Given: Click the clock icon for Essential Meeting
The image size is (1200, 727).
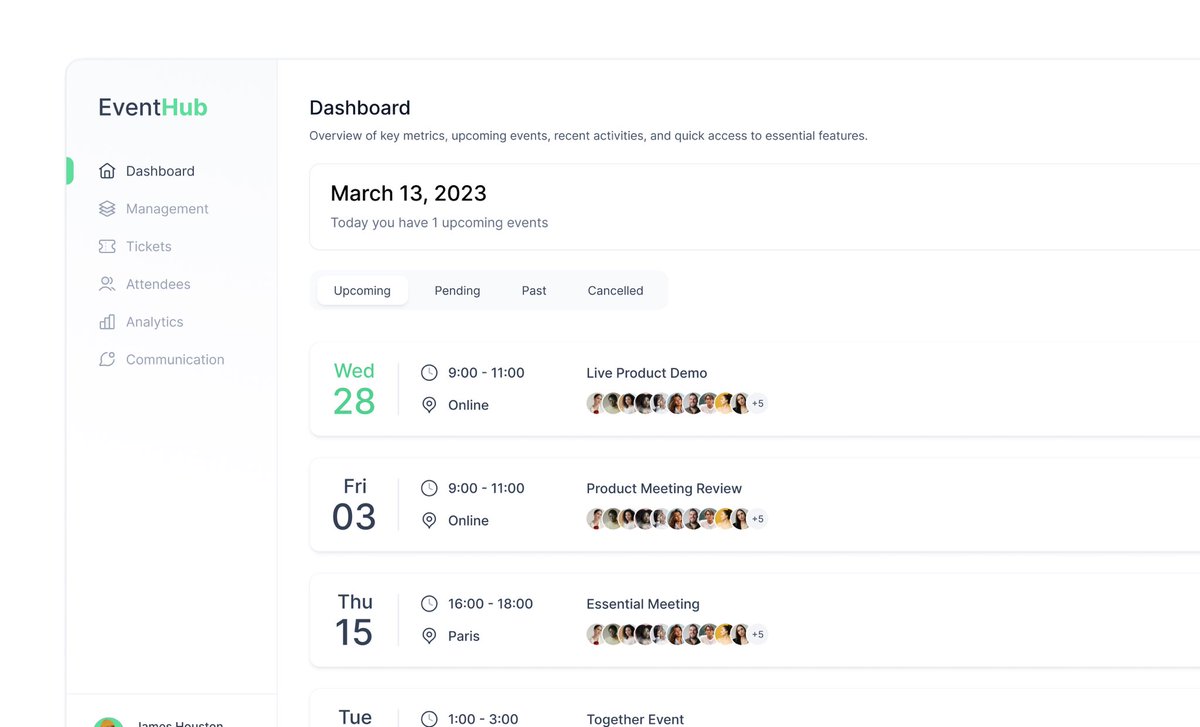Looking at the screenshot, I should 429,604.
